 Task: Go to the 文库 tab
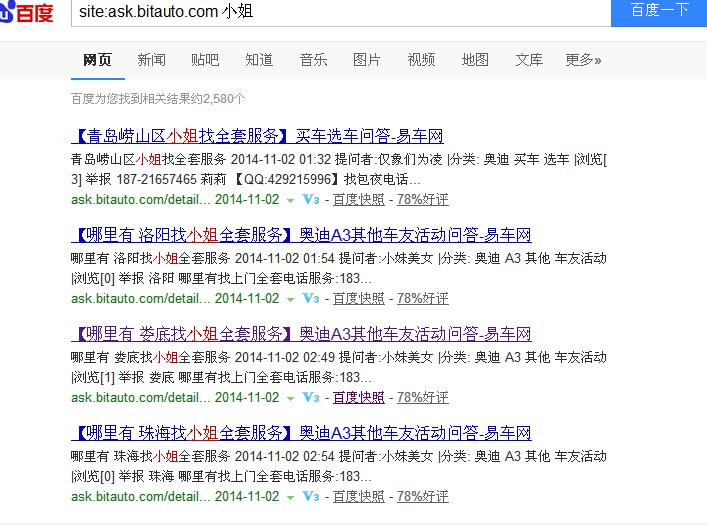click(529, 60)
